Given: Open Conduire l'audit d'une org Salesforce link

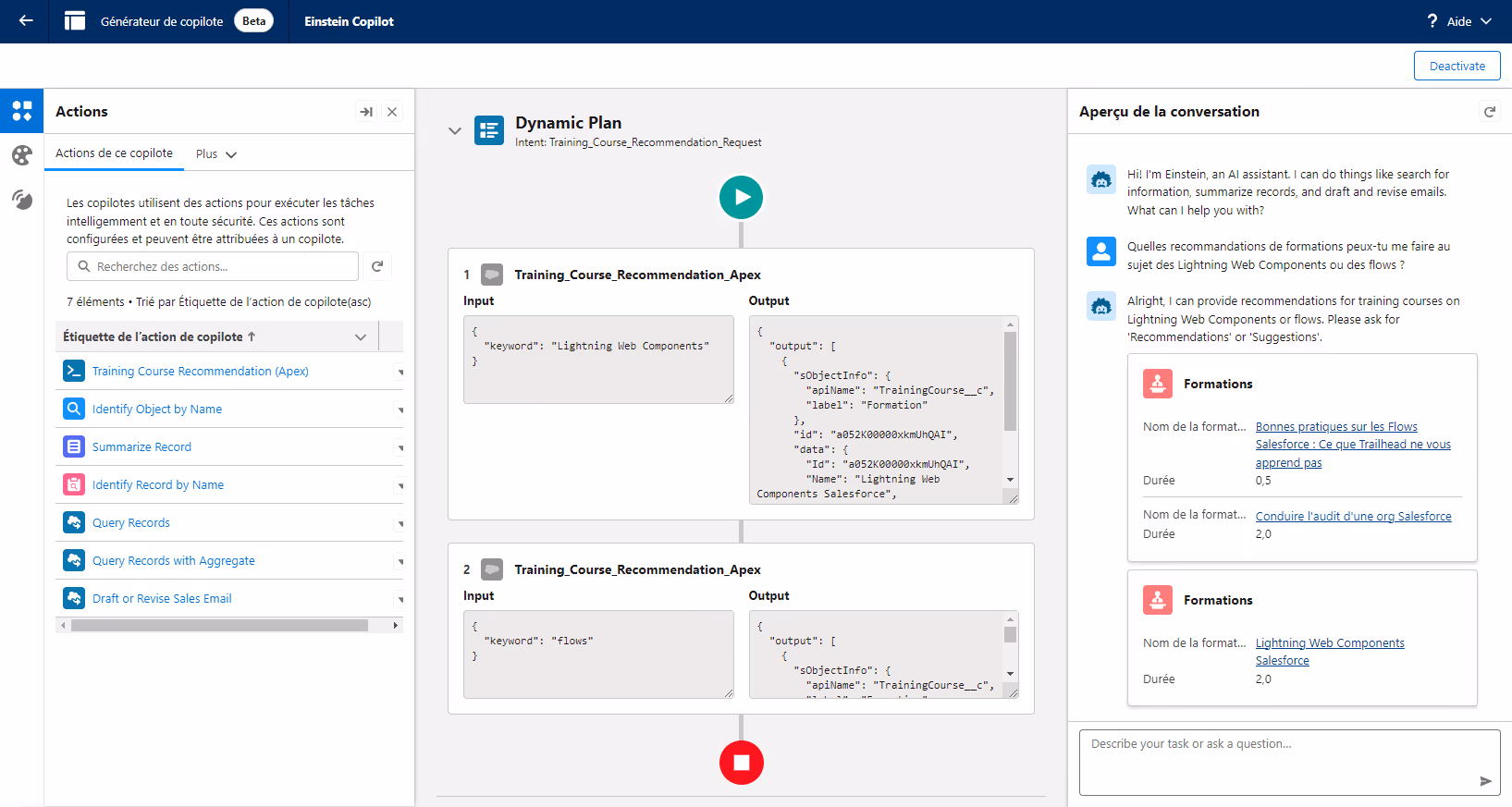Looking at the screenshot, I should click(x=1353, y=516).
